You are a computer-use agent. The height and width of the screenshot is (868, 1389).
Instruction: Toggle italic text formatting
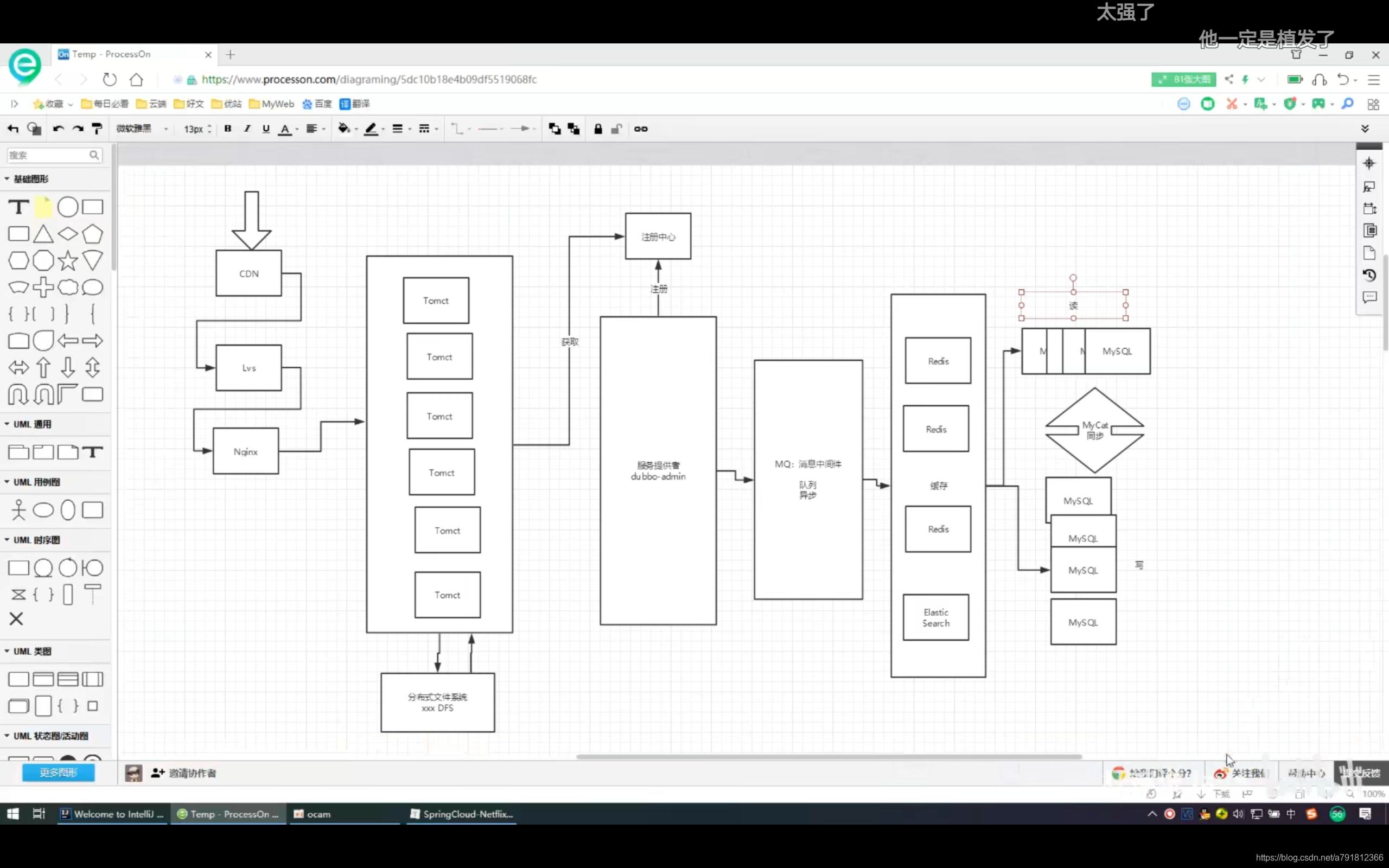[x=247, y=129]
